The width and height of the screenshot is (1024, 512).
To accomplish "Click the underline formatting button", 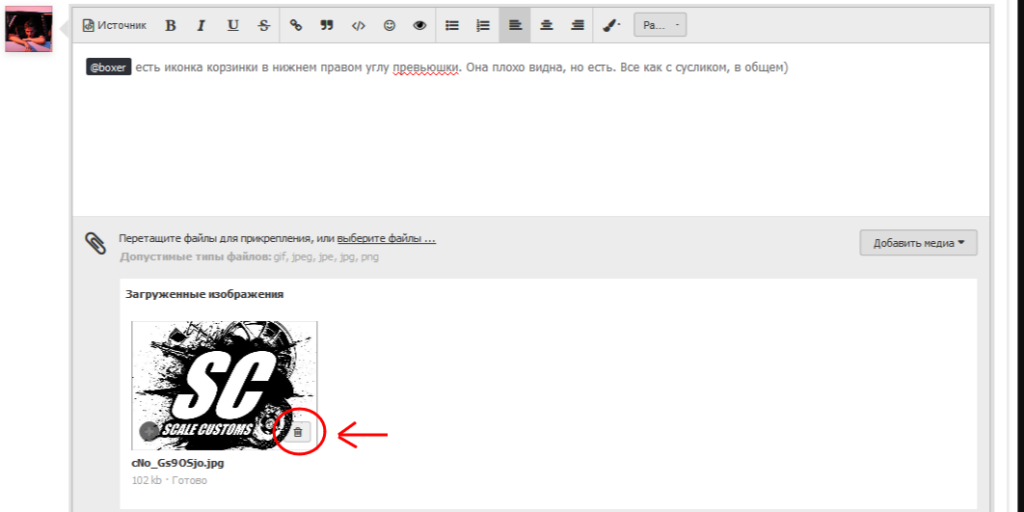I will [232, 25].
